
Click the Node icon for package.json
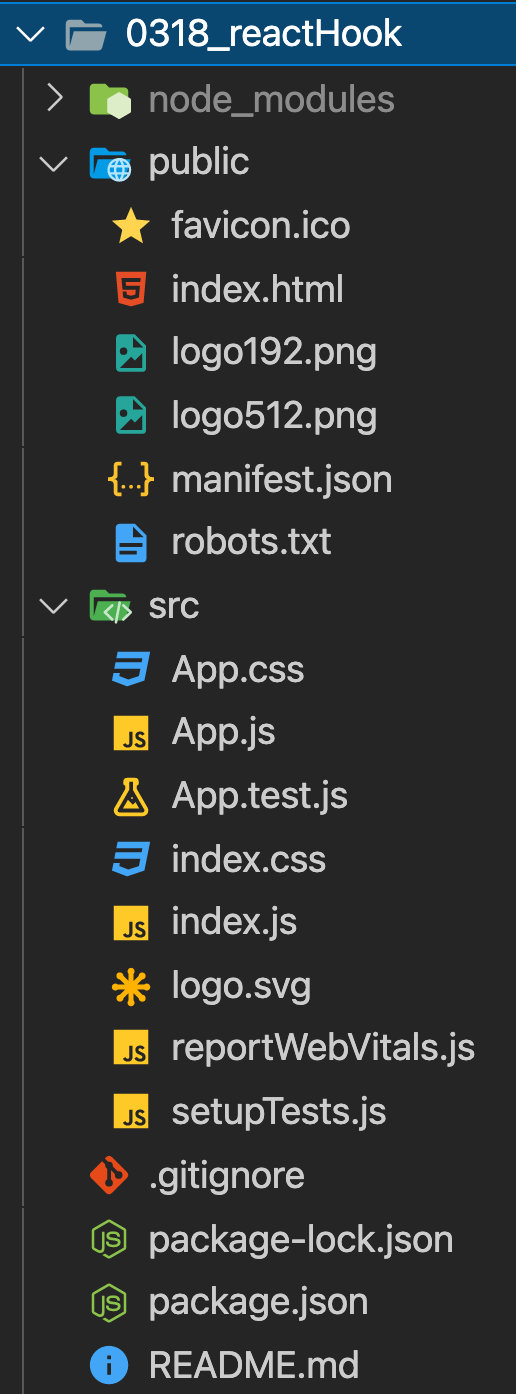click(109, 1303)
